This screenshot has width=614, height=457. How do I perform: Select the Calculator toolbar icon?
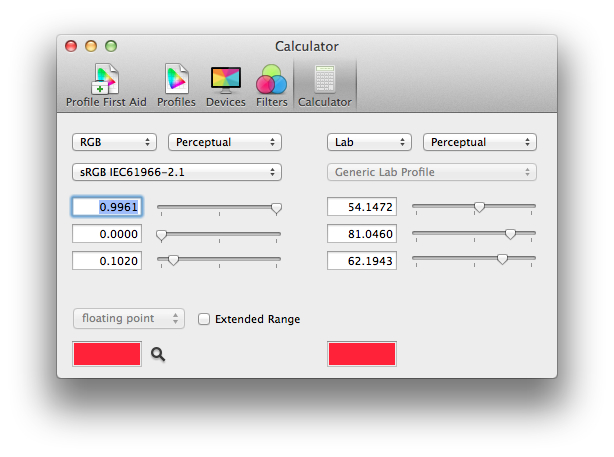(325, 85)
